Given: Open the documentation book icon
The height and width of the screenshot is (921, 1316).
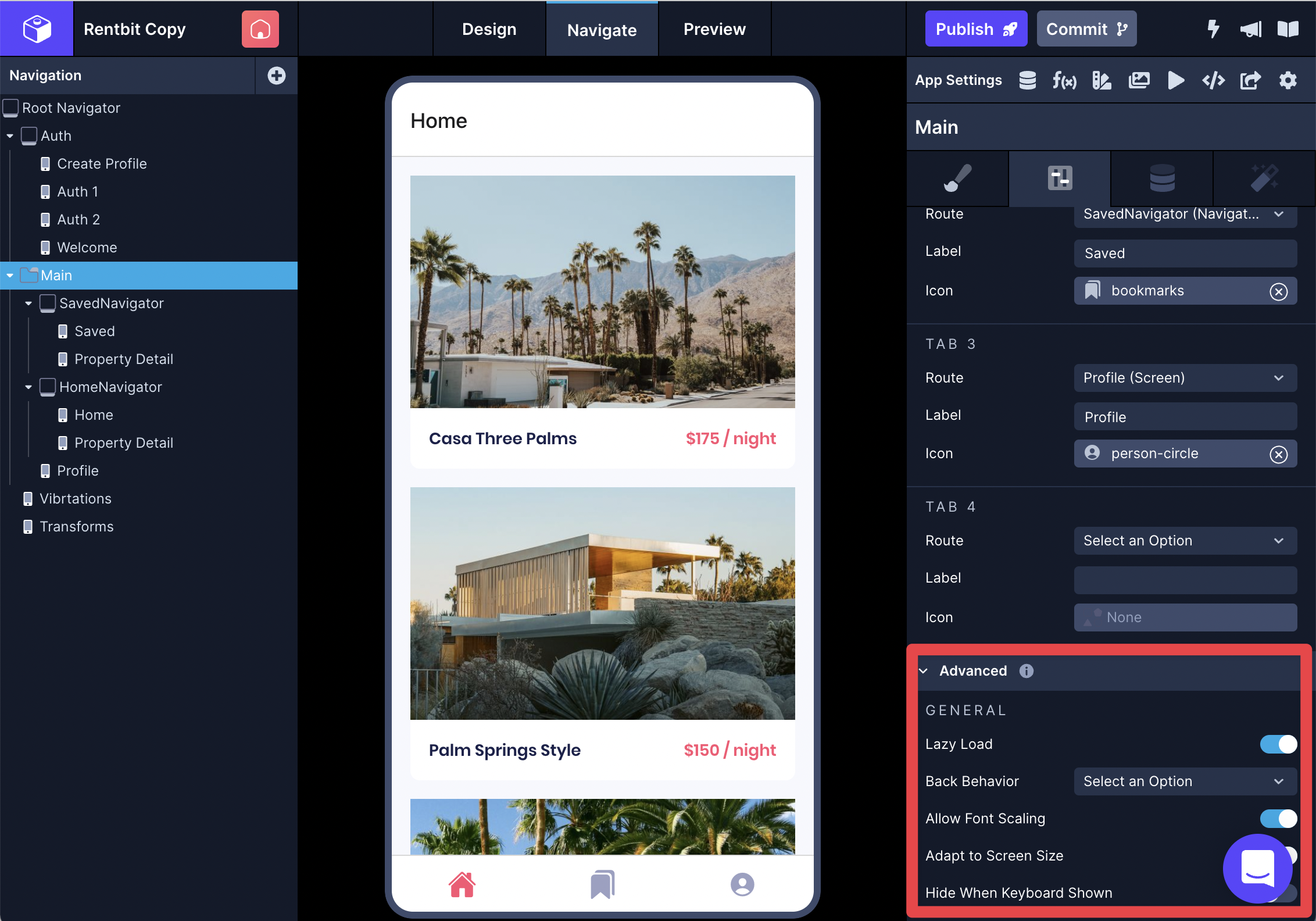Looking at the screenshot, I should point(1288,29).
